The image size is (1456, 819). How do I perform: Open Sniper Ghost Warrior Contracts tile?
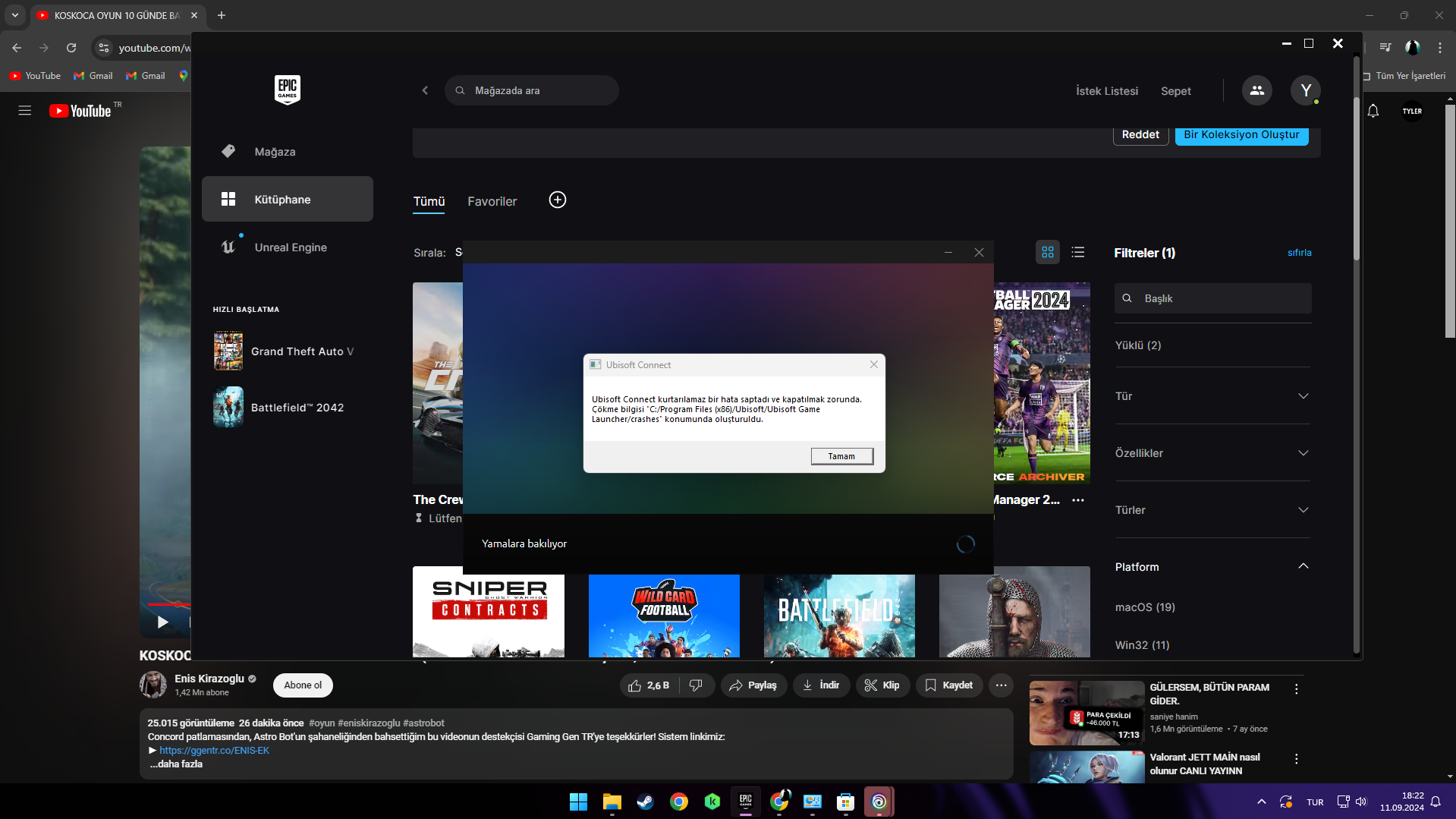[x=489, y=612]
